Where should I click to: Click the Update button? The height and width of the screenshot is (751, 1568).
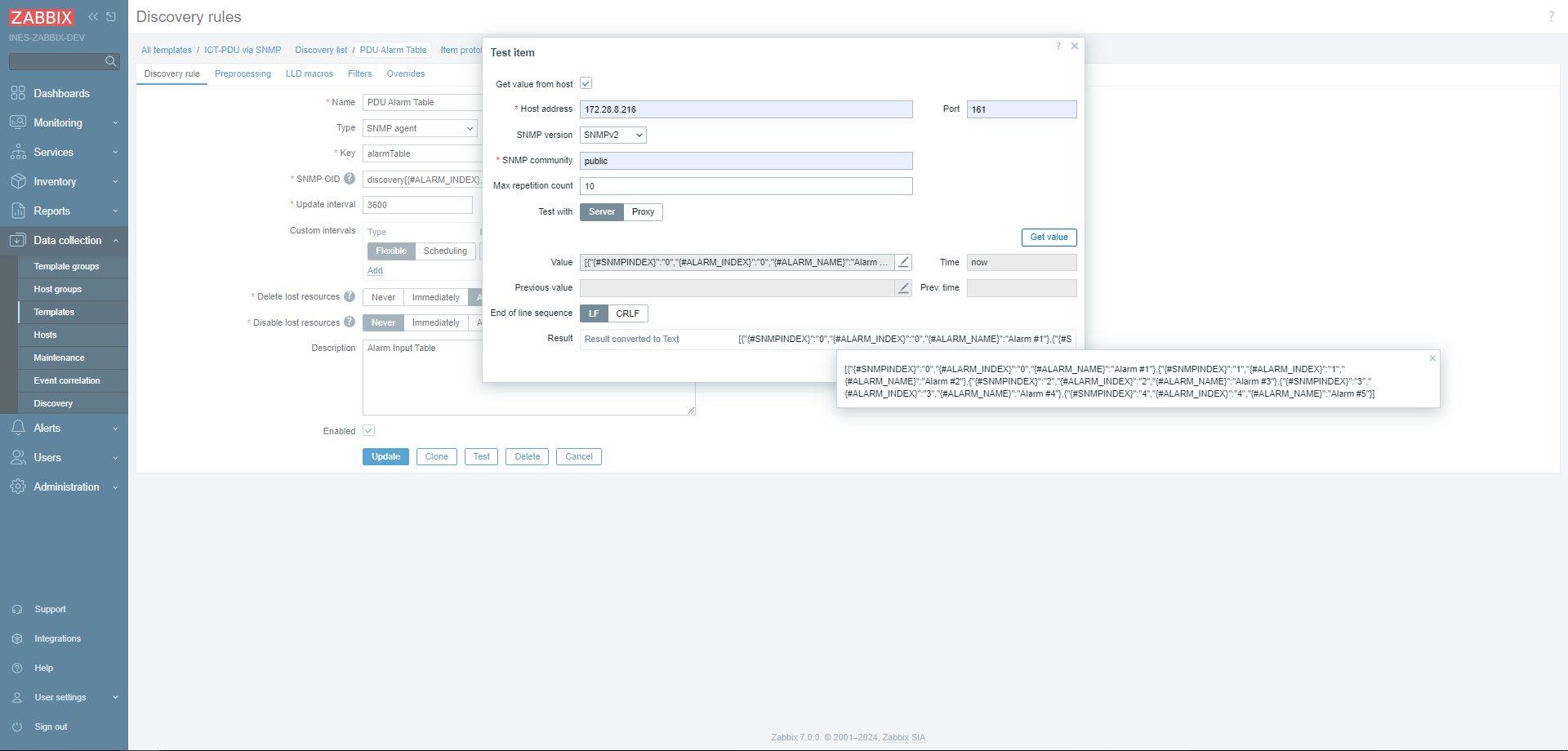coord(385,456)
